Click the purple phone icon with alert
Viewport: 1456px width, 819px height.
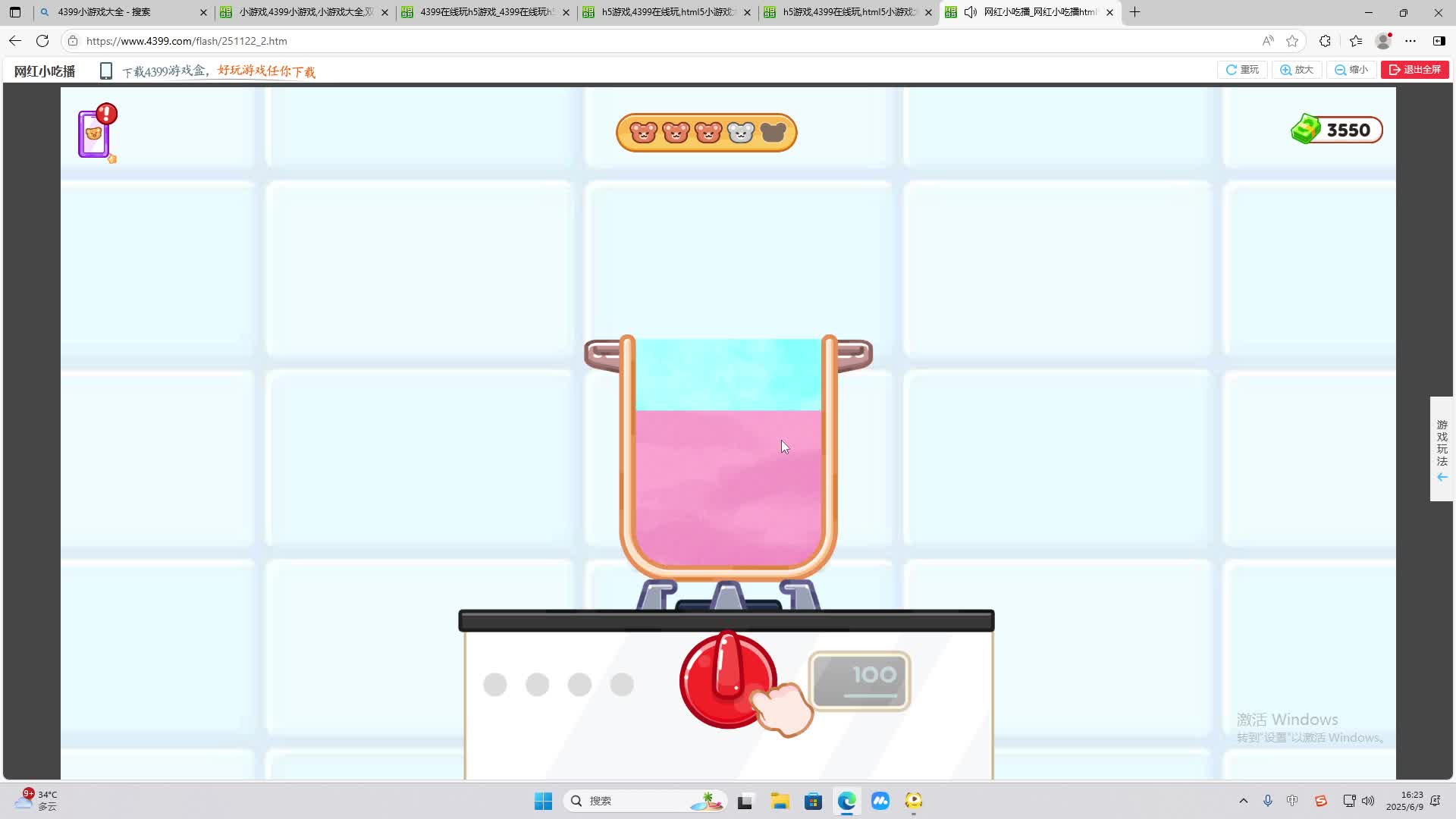point(95,133)
